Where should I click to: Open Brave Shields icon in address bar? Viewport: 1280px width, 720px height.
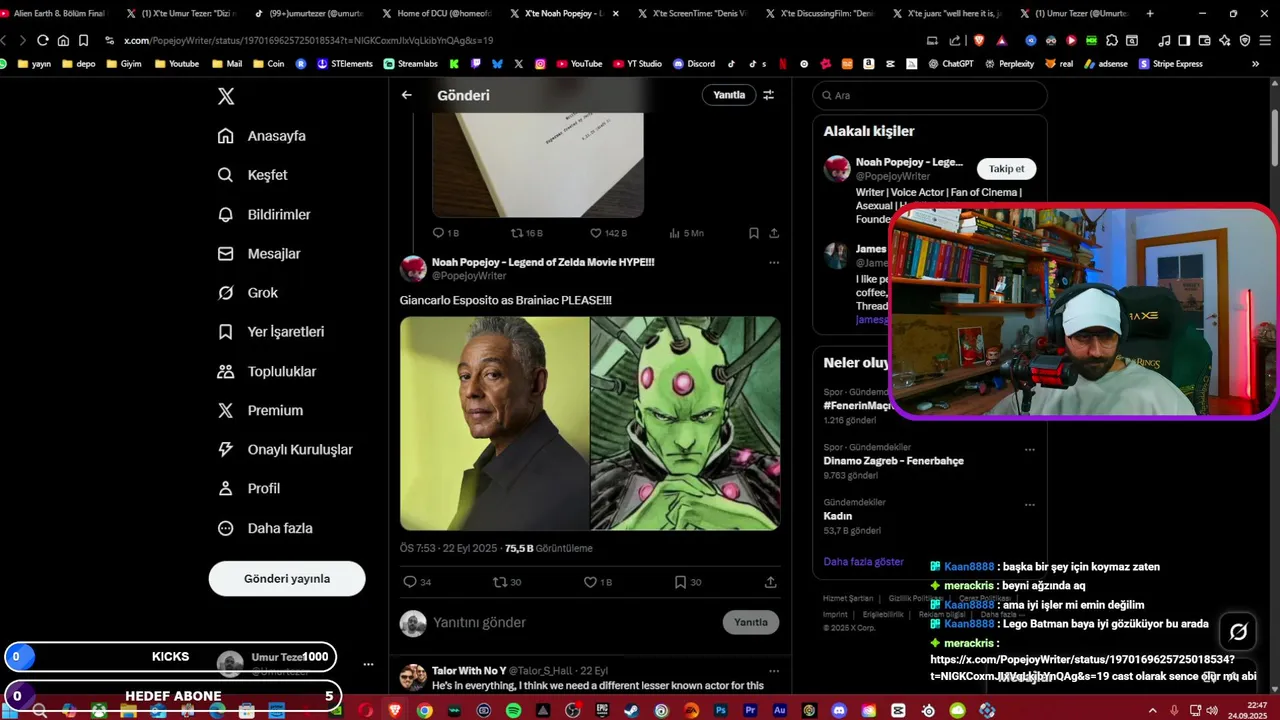coord(978,40)
